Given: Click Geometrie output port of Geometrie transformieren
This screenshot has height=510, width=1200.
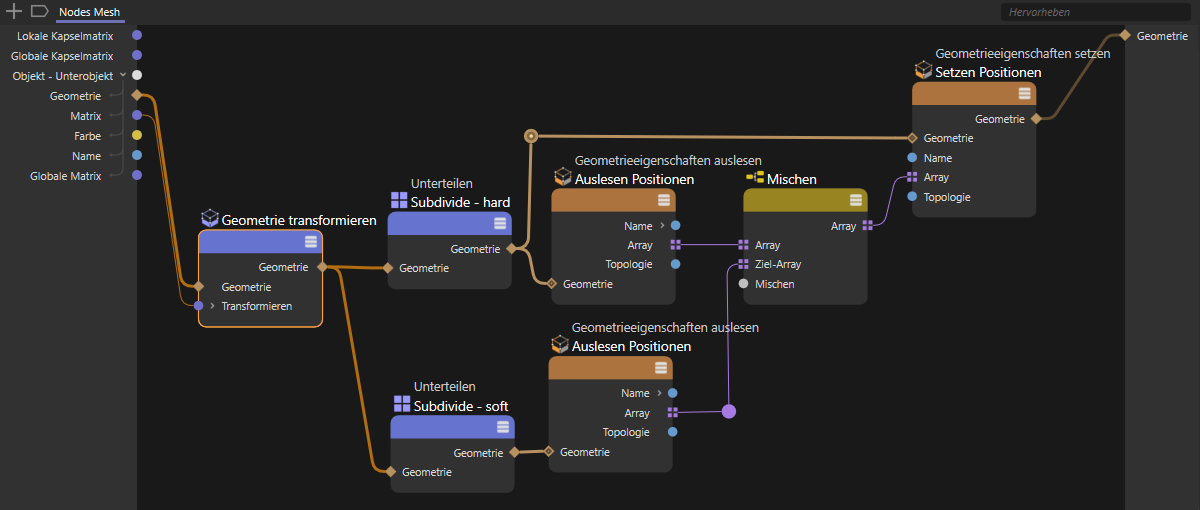Looking at the screenshot, I should (x=322, y=267).
